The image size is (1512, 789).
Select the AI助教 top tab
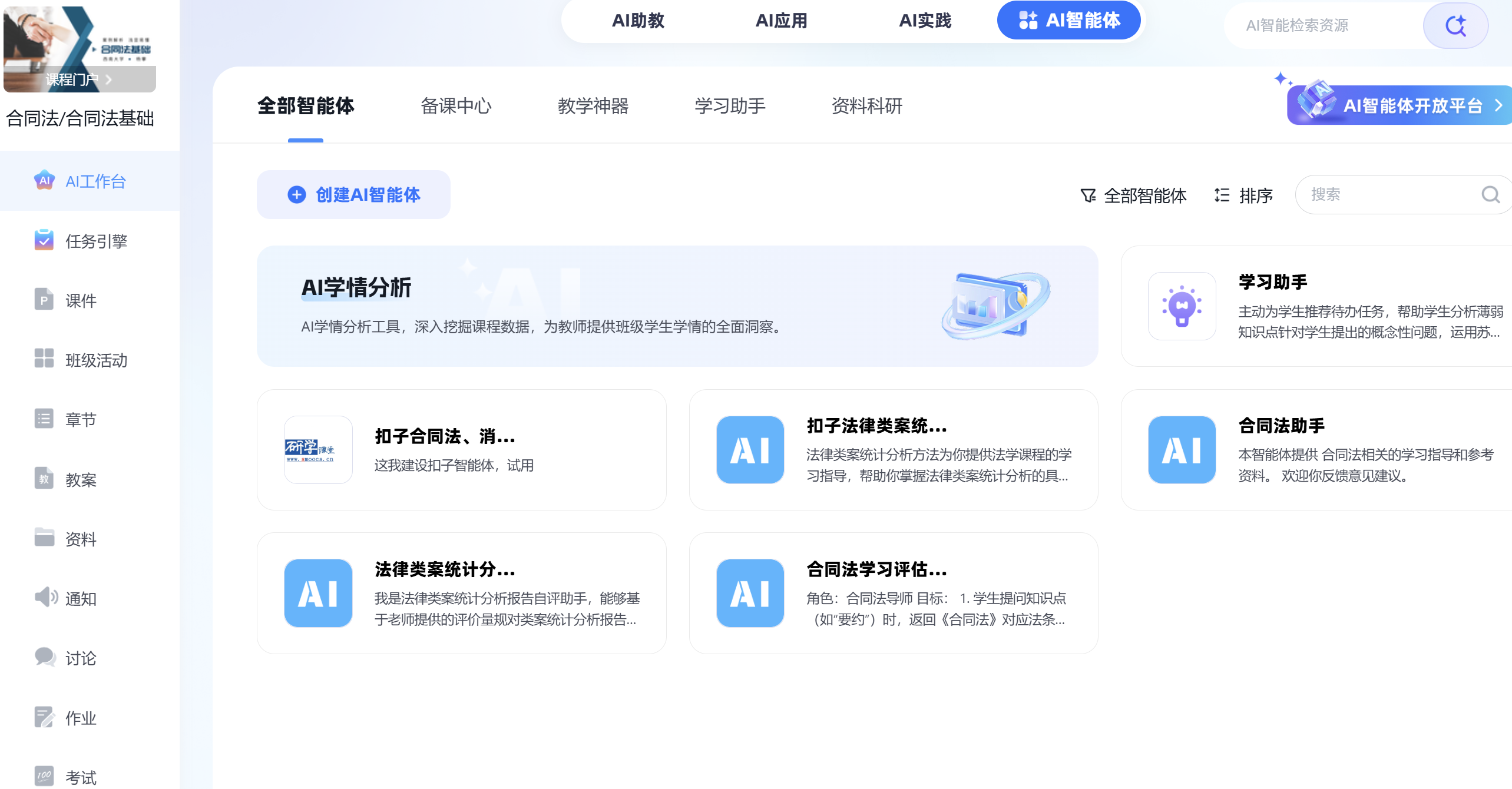pyautogui.click(x=638, y=21)
